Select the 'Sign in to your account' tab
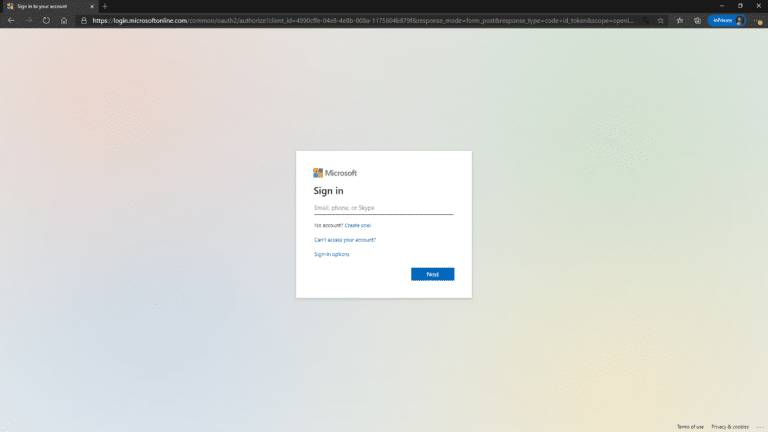This screenshot has width=768, height=432. click(45, 6)
